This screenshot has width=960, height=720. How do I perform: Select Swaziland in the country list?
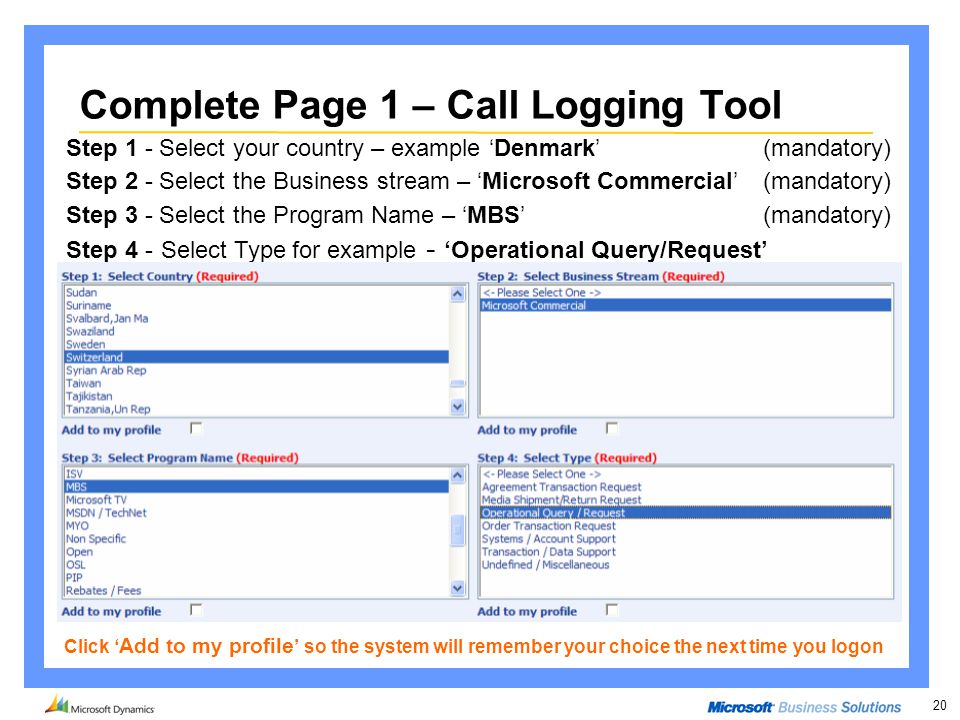(x=257, y=331)
